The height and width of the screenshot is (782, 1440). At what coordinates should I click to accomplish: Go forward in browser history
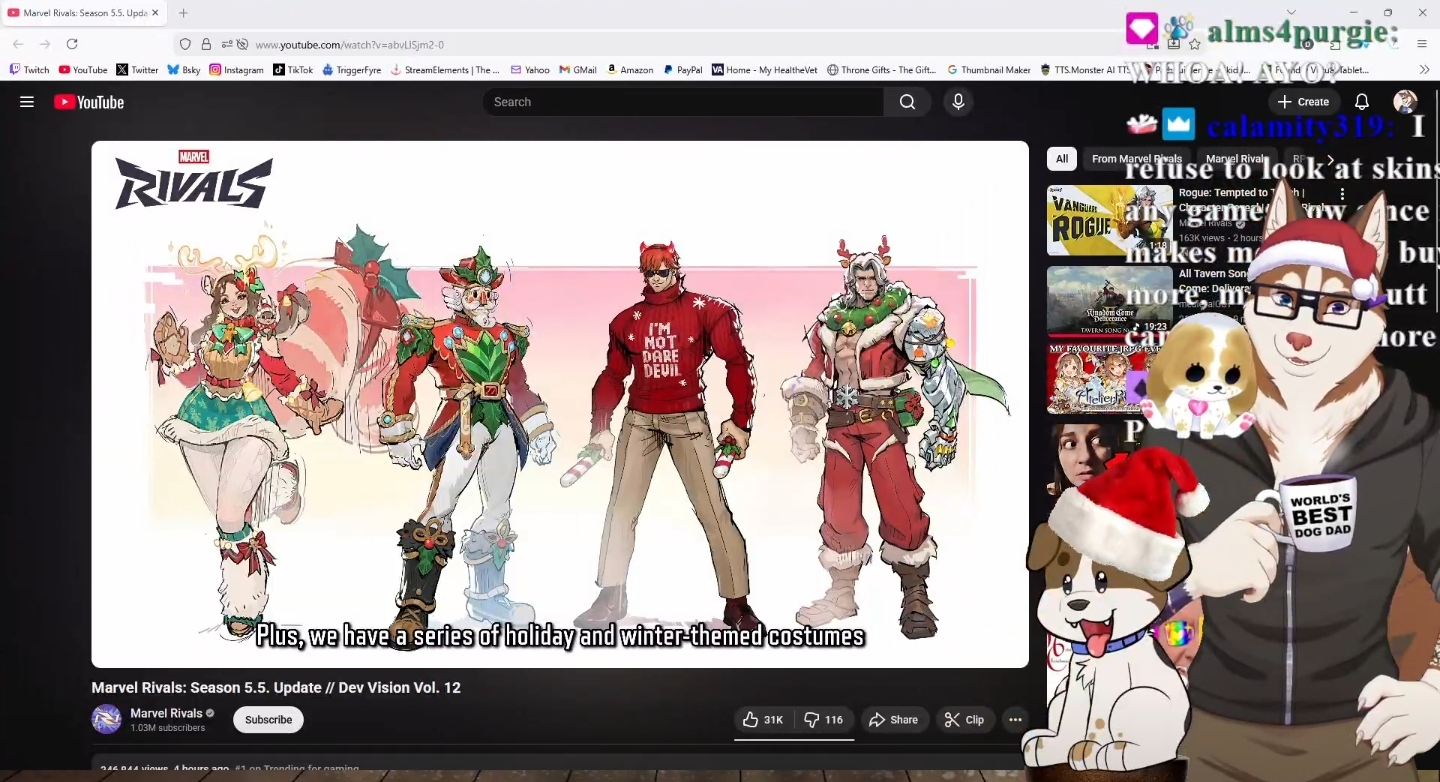pos(45,44)
